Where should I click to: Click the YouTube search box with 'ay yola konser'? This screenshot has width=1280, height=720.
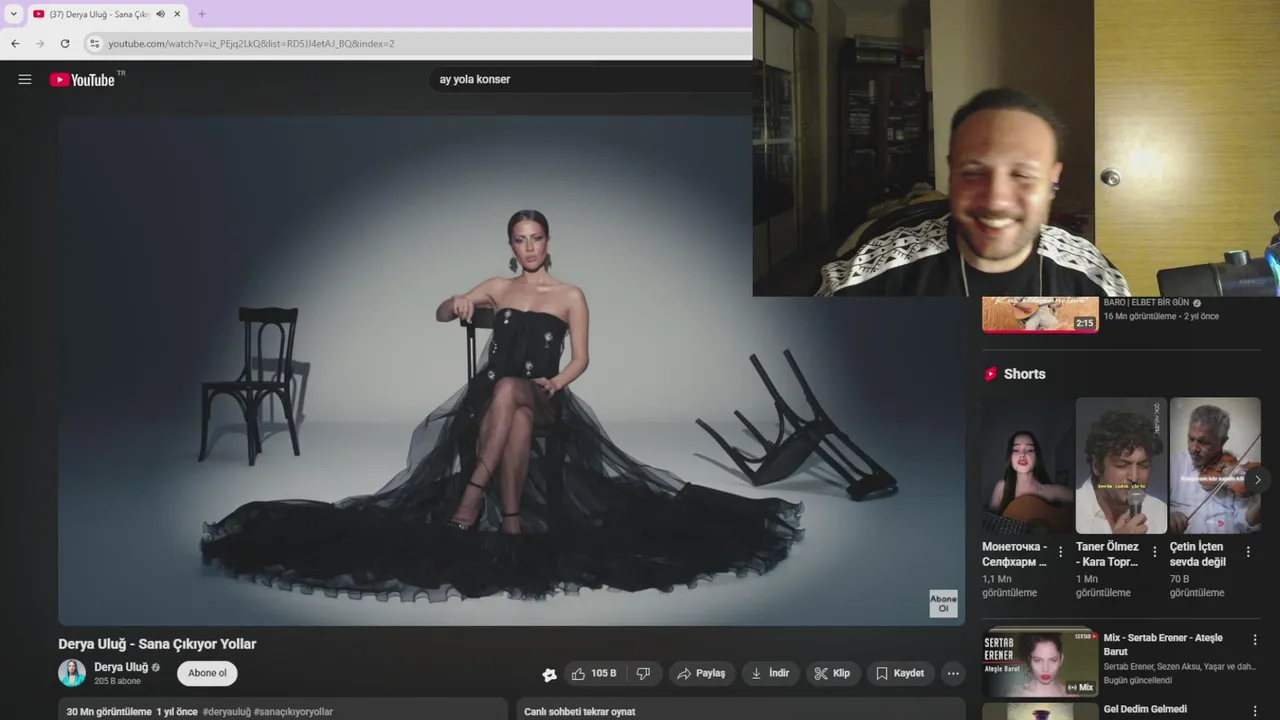coord(590,79)
